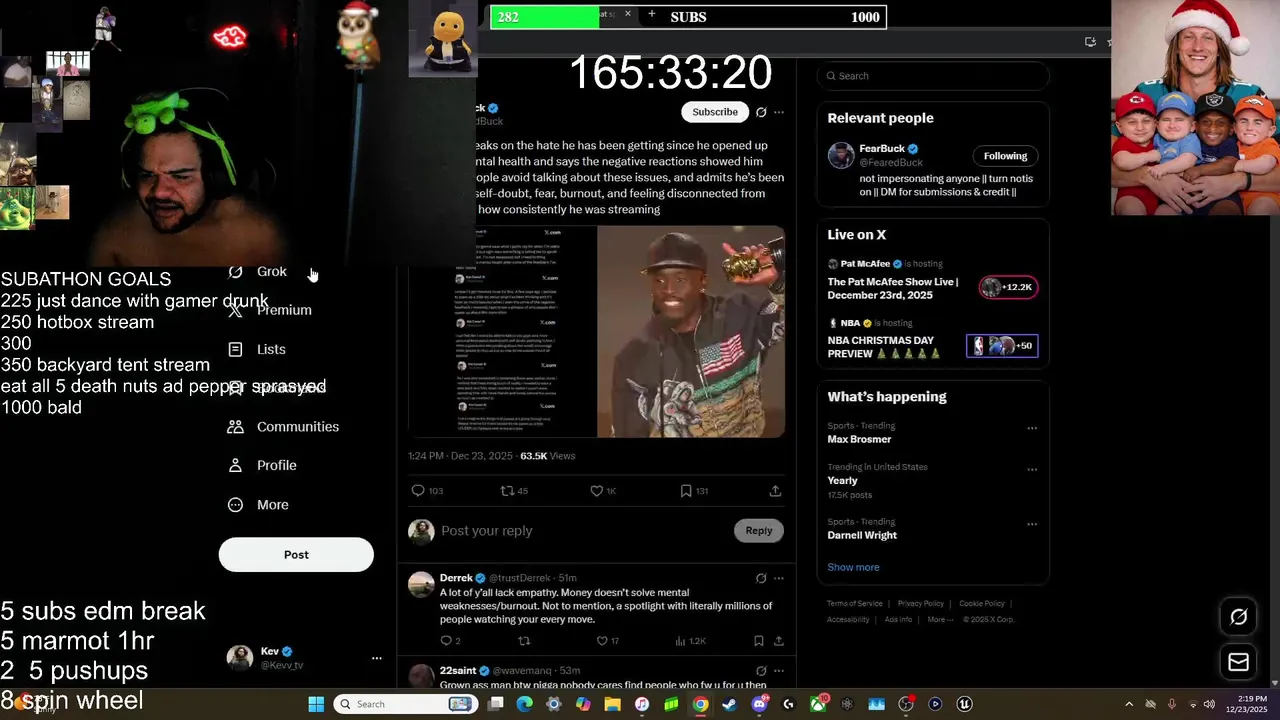This screenshot has height=720, width=1280.
Task: Open Unreal Engine from taskbar
Action: 964,704
